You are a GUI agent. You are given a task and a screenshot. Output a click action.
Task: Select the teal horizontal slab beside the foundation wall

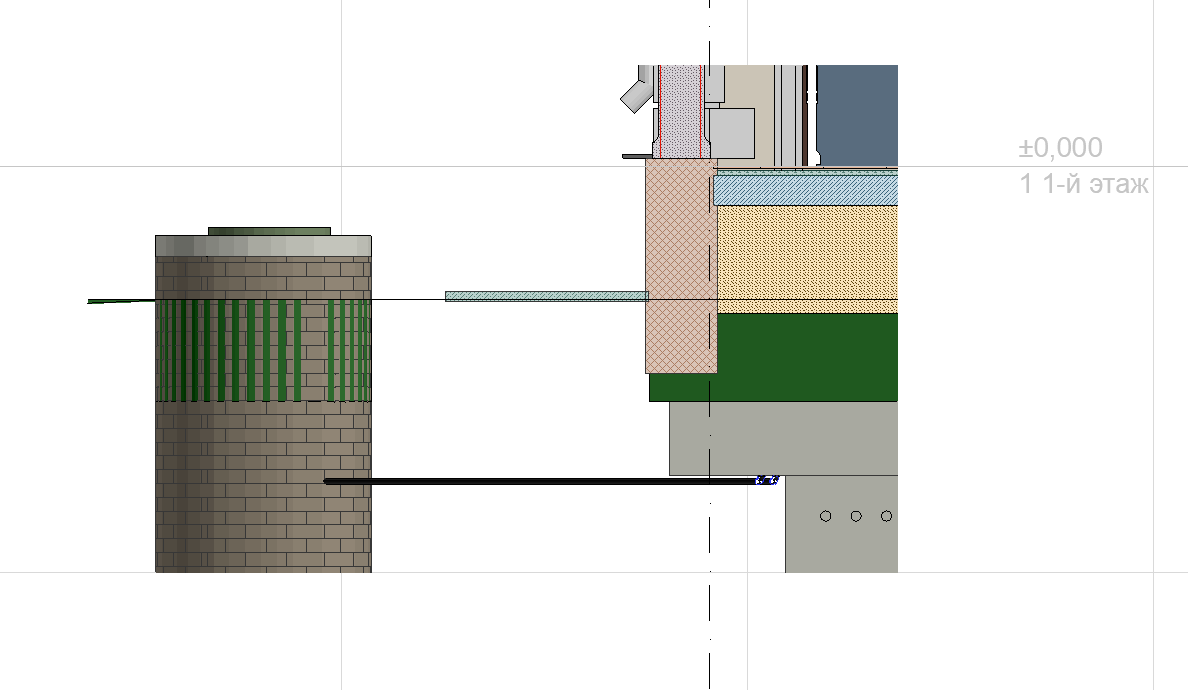pyautogui.click(x=546, y=296)
